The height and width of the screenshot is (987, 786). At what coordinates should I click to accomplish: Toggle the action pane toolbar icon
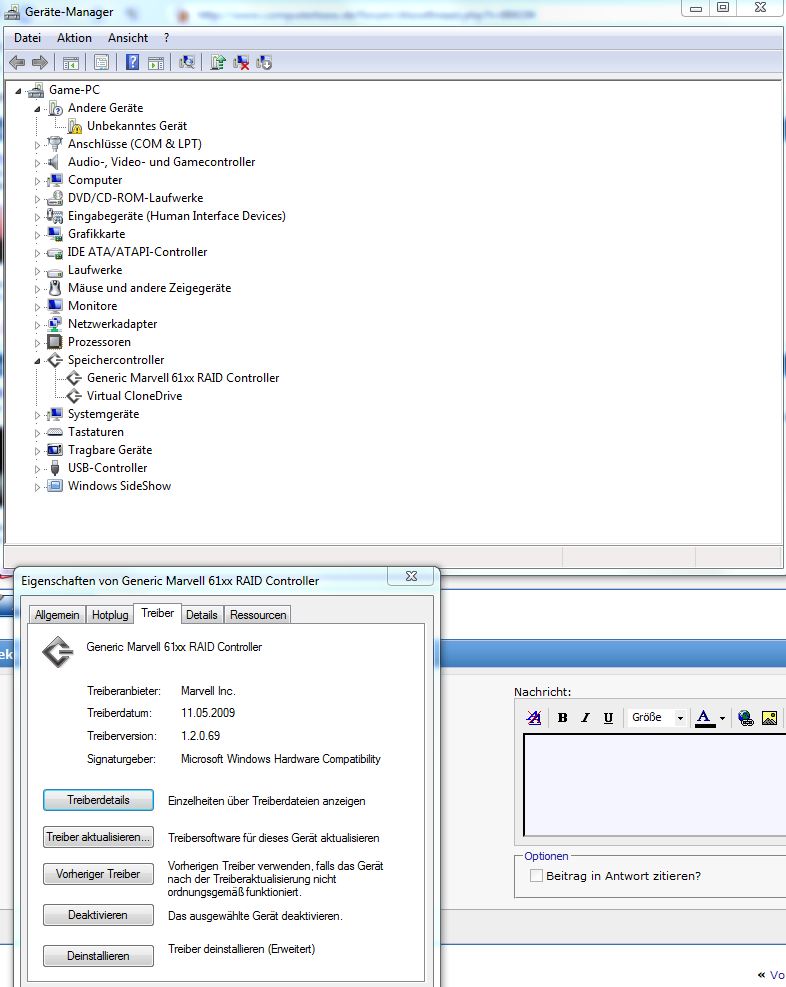click(155, 62)
